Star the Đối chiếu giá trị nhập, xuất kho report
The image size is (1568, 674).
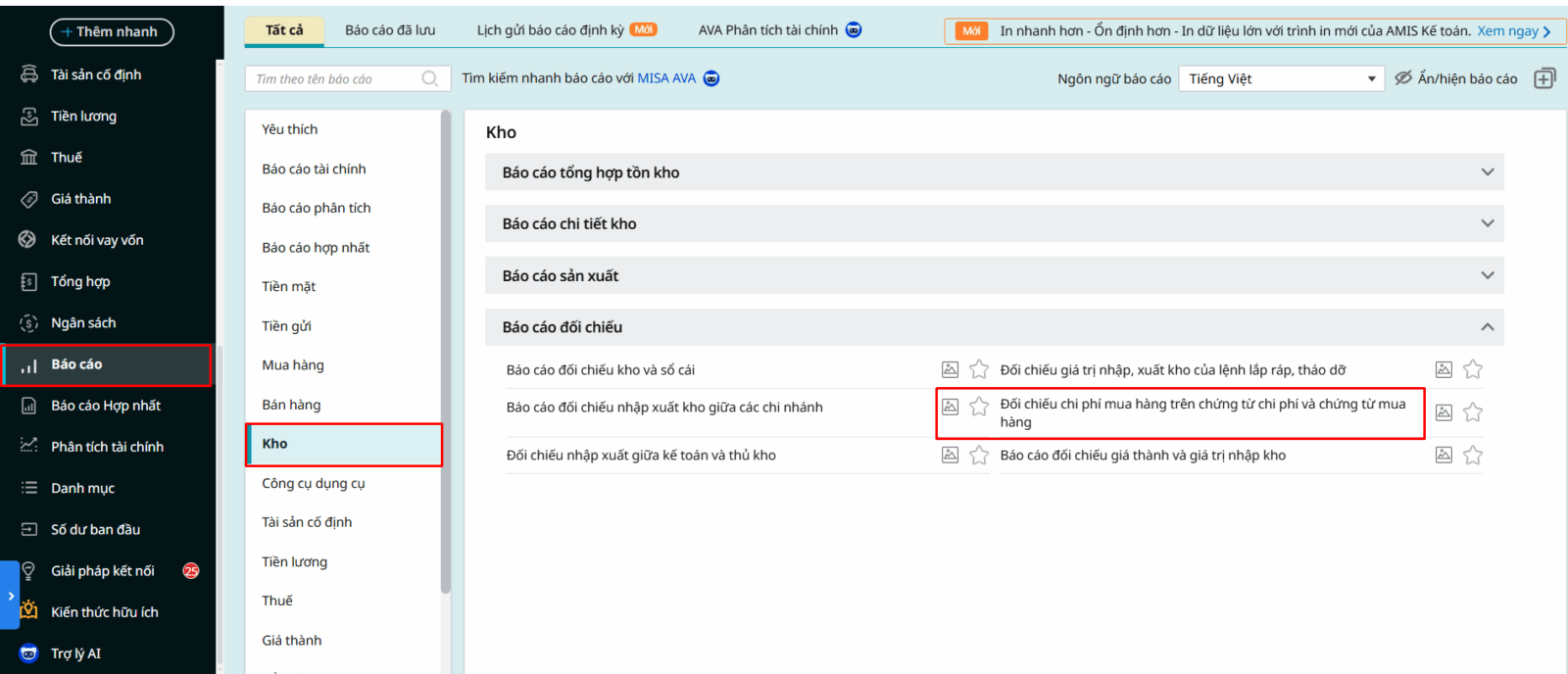(x=1472, y=369)
